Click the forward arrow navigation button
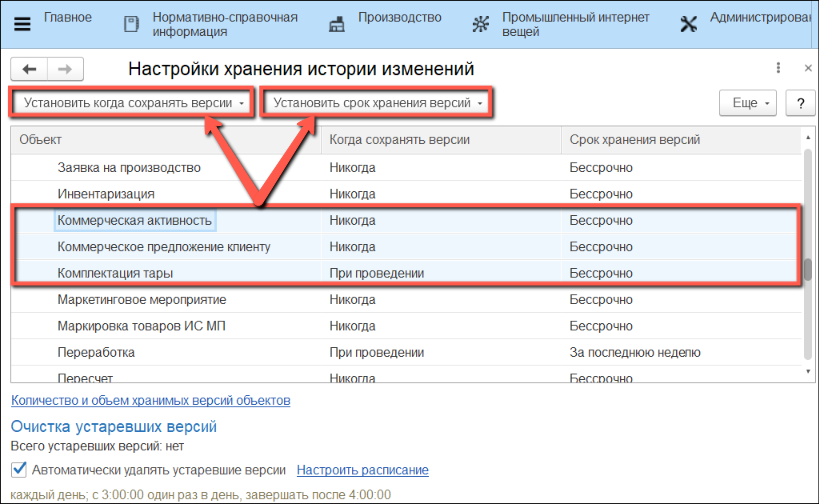This screenshot has width=819, height=504. pos(65,69)
